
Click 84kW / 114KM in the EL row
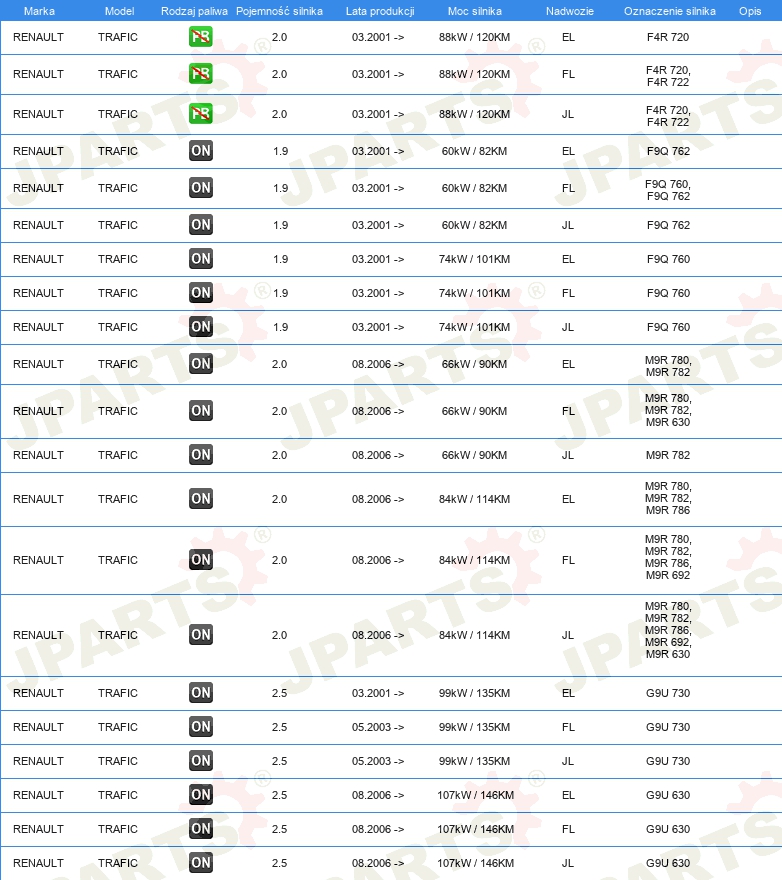coord(474,499)
